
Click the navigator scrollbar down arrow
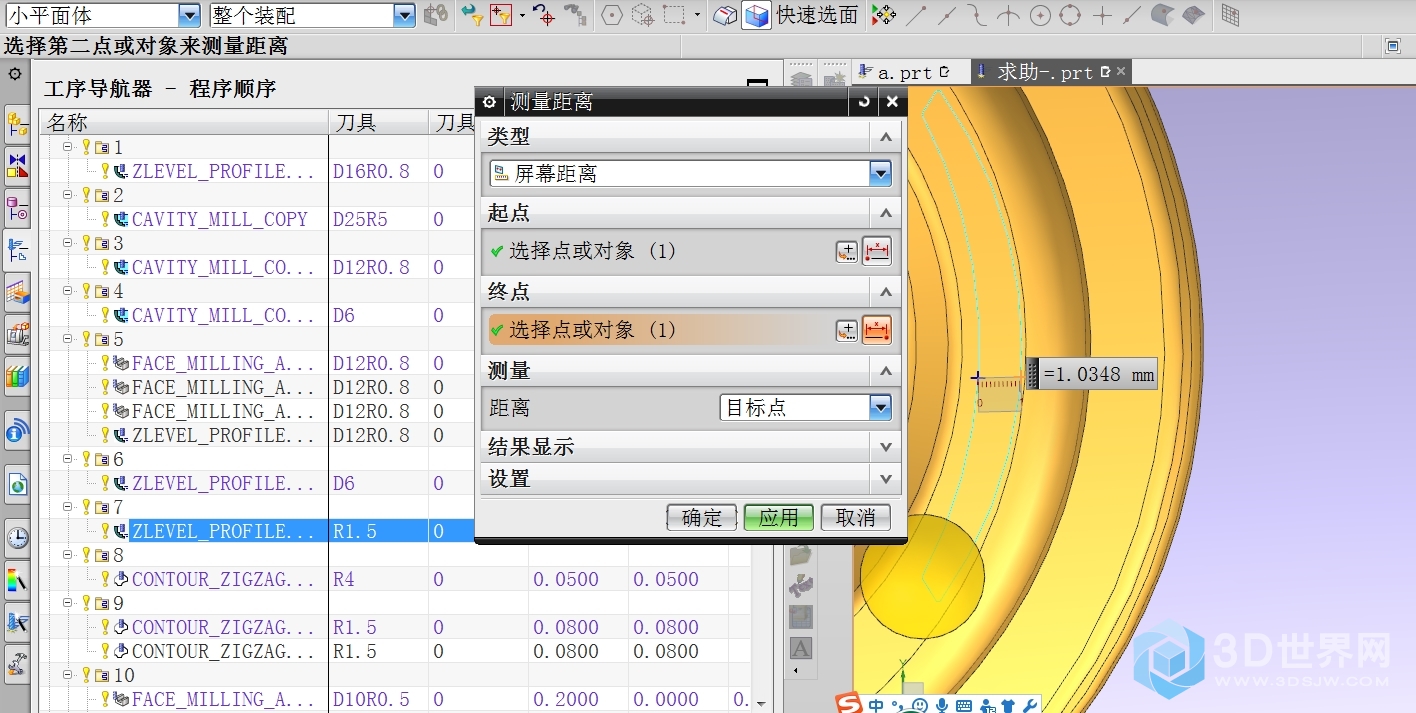(761, 703)
